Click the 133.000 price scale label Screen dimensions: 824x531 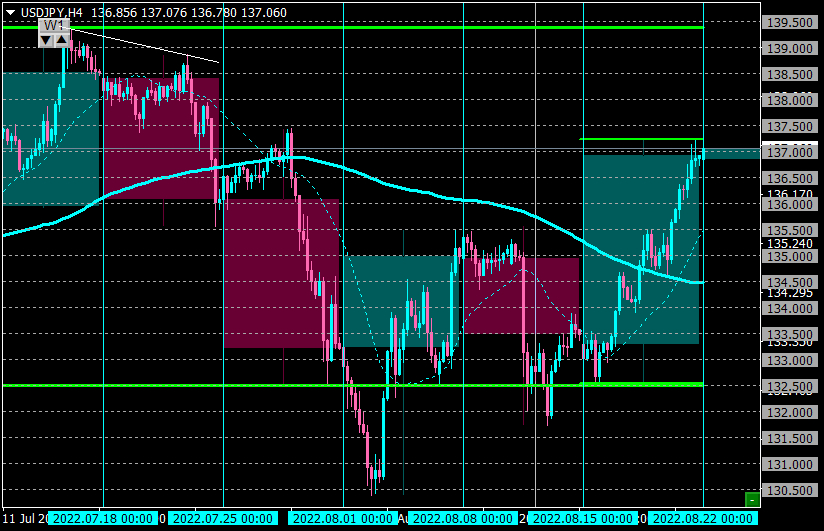pos(790,361)
